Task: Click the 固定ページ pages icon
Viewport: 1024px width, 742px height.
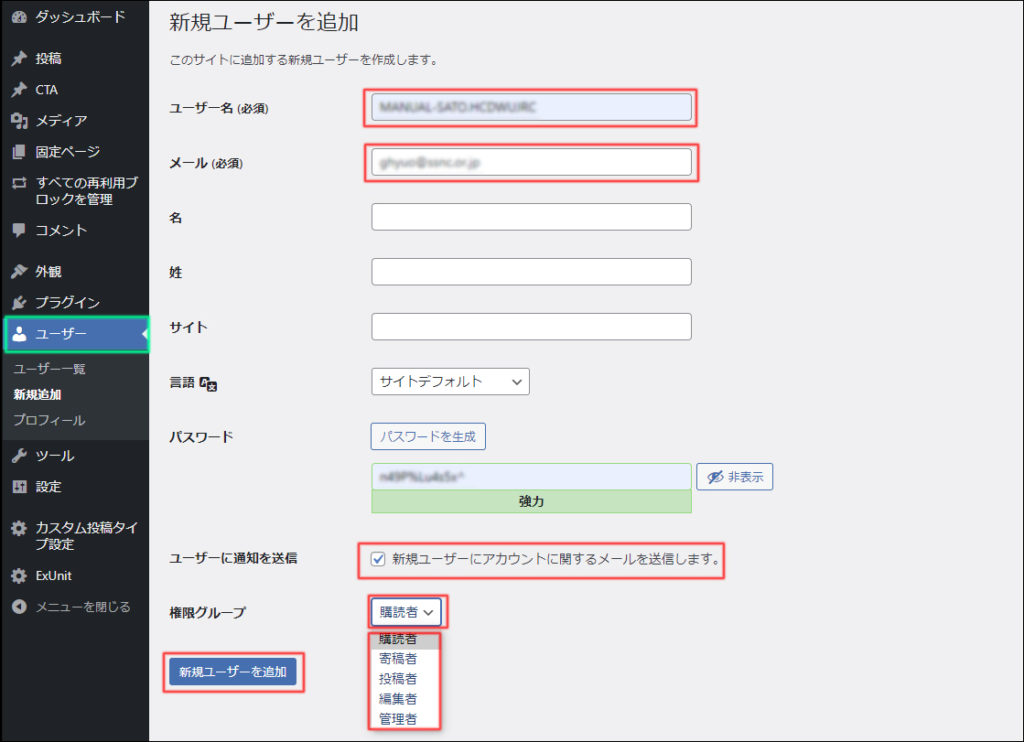Action: point(19,152)
